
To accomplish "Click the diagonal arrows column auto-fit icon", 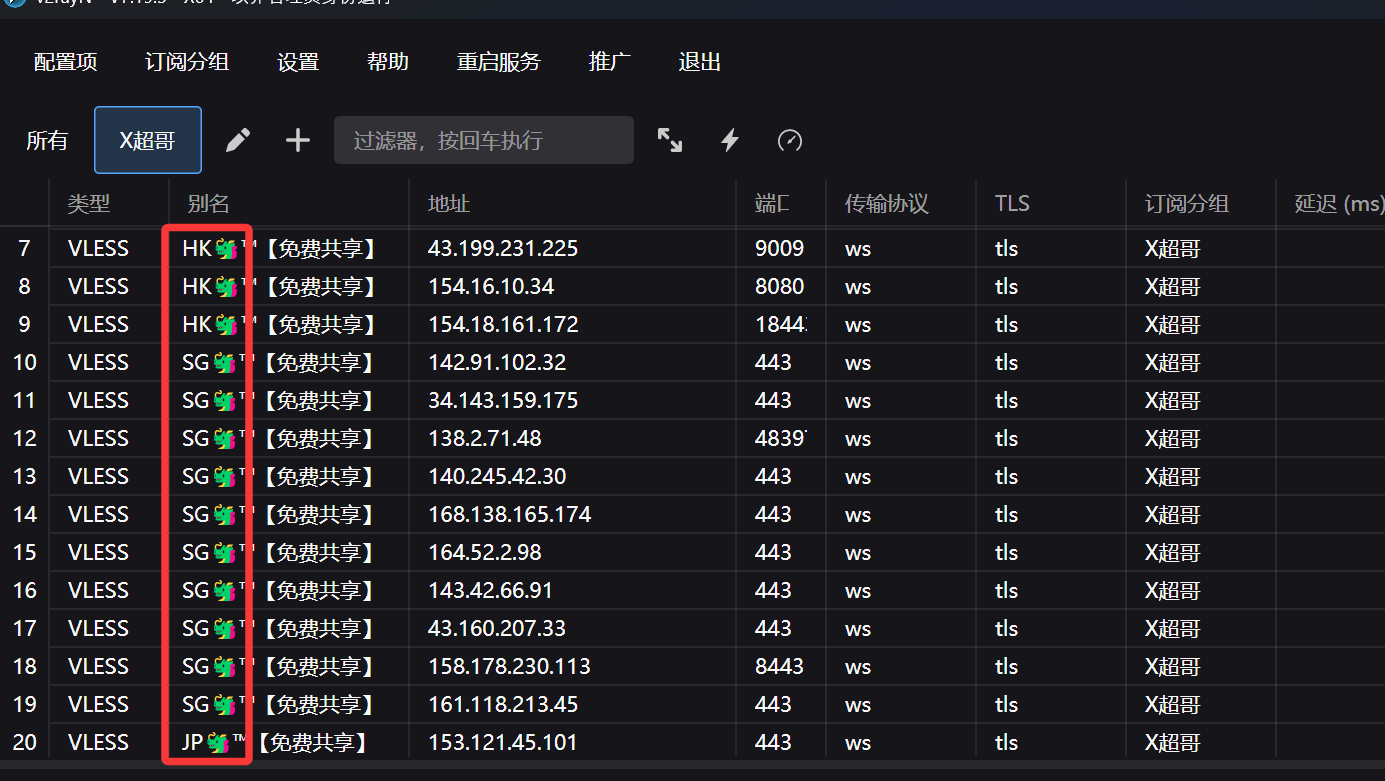I will click(669, 140).
